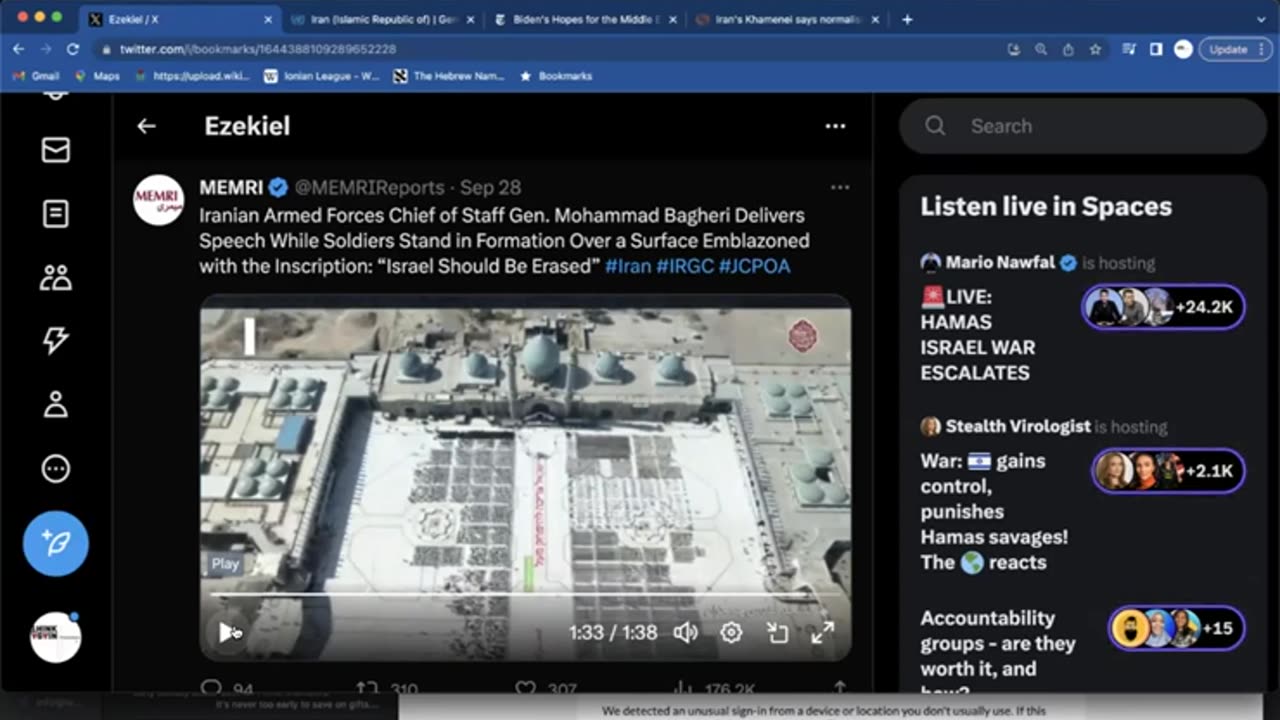Open the lightning bolt Premium icon

click(55, 340)
